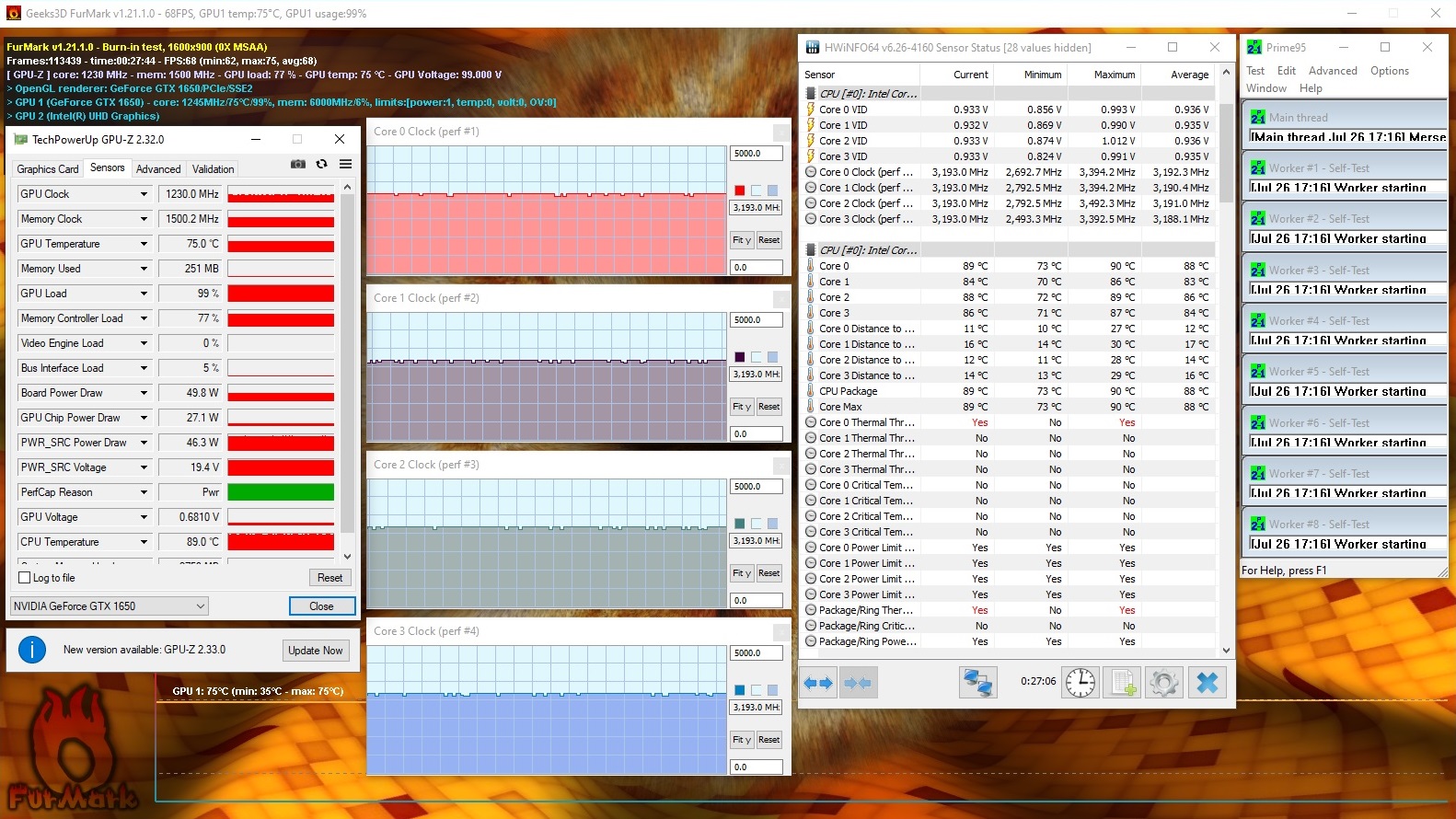Click the HWiNFO64 title bar app icon

coord(813,47)
